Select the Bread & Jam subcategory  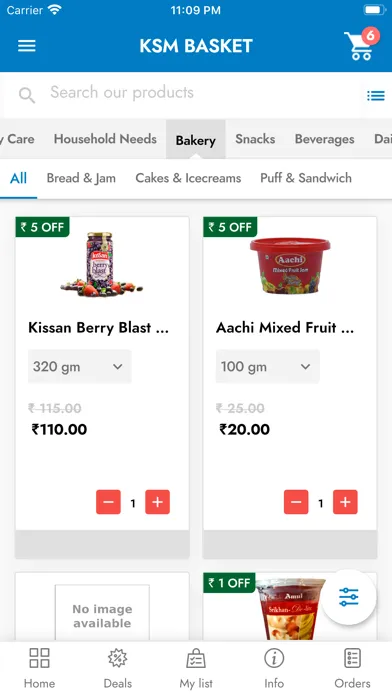pyautogui.click(x=81, y=178)
